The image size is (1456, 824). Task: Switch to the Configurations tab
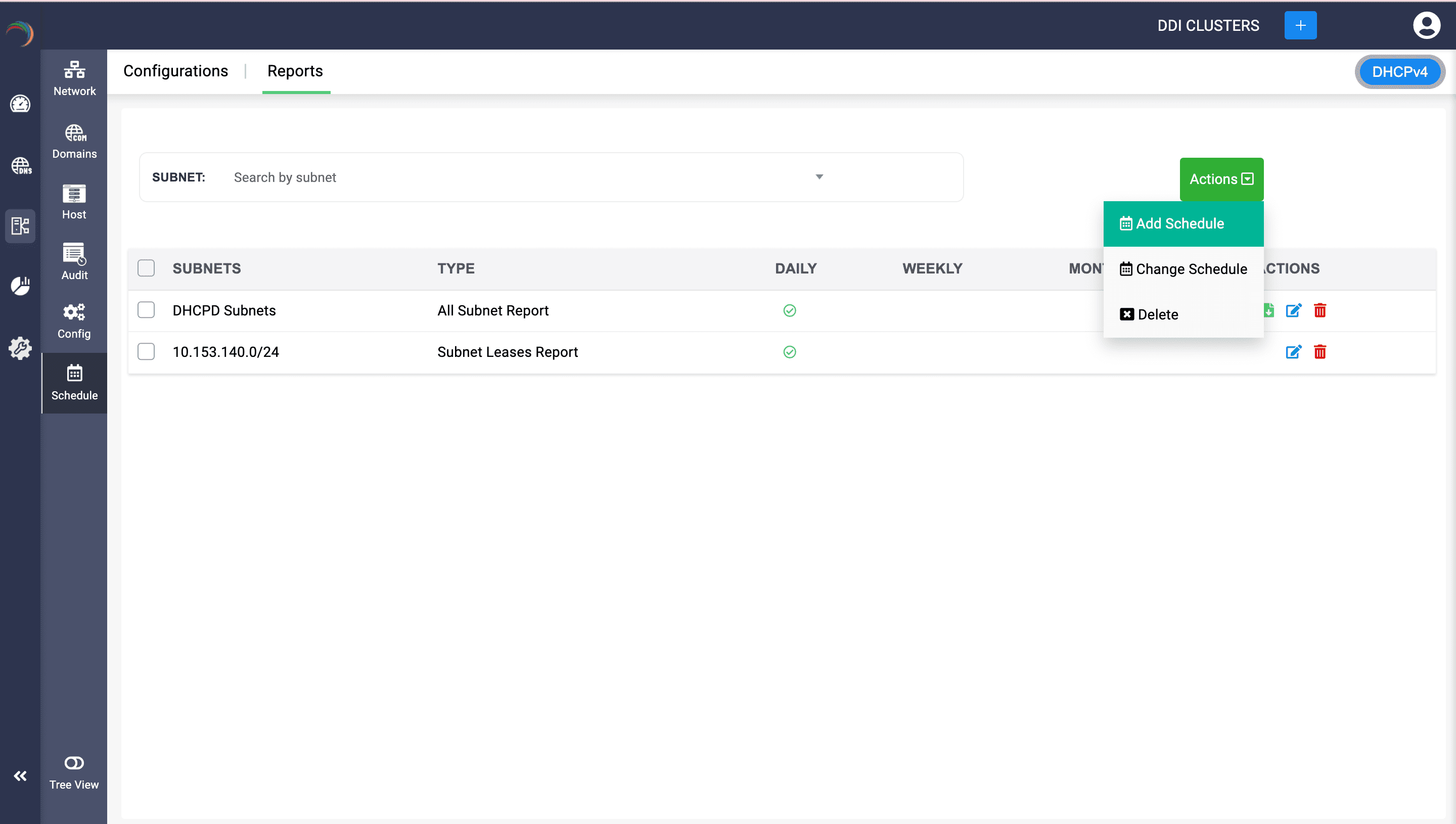point(175,71)
